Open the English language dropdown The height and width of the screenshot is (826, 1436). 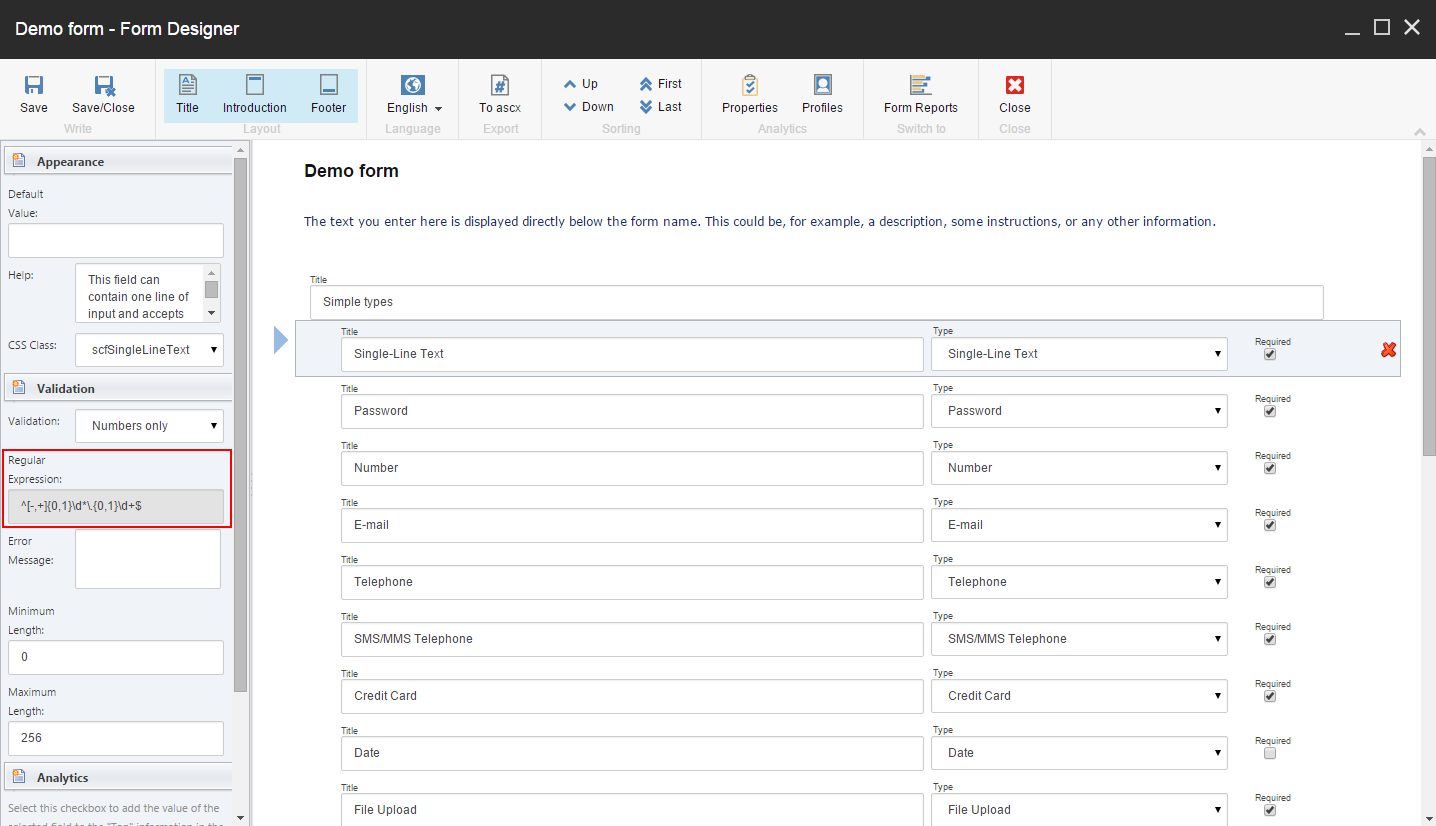pos(413,94)
